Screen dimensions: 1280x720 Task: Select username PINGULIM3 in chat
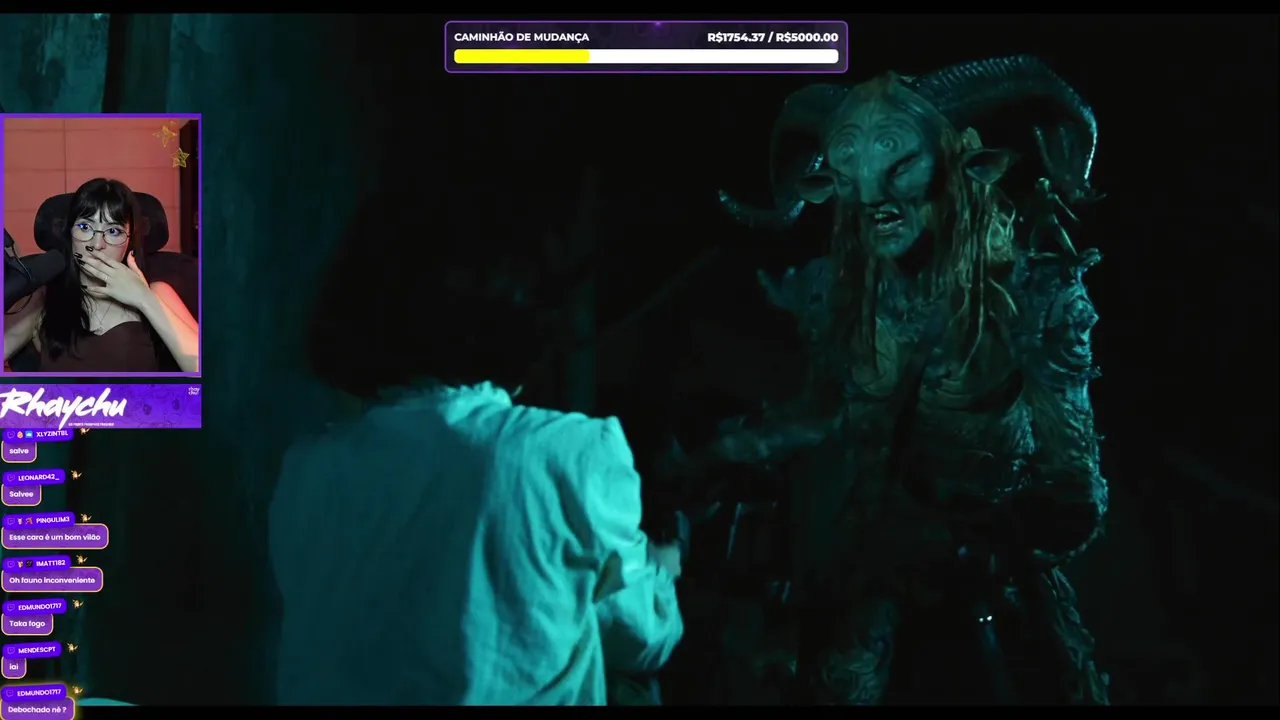pyautogui.click(x=53, y=520)
